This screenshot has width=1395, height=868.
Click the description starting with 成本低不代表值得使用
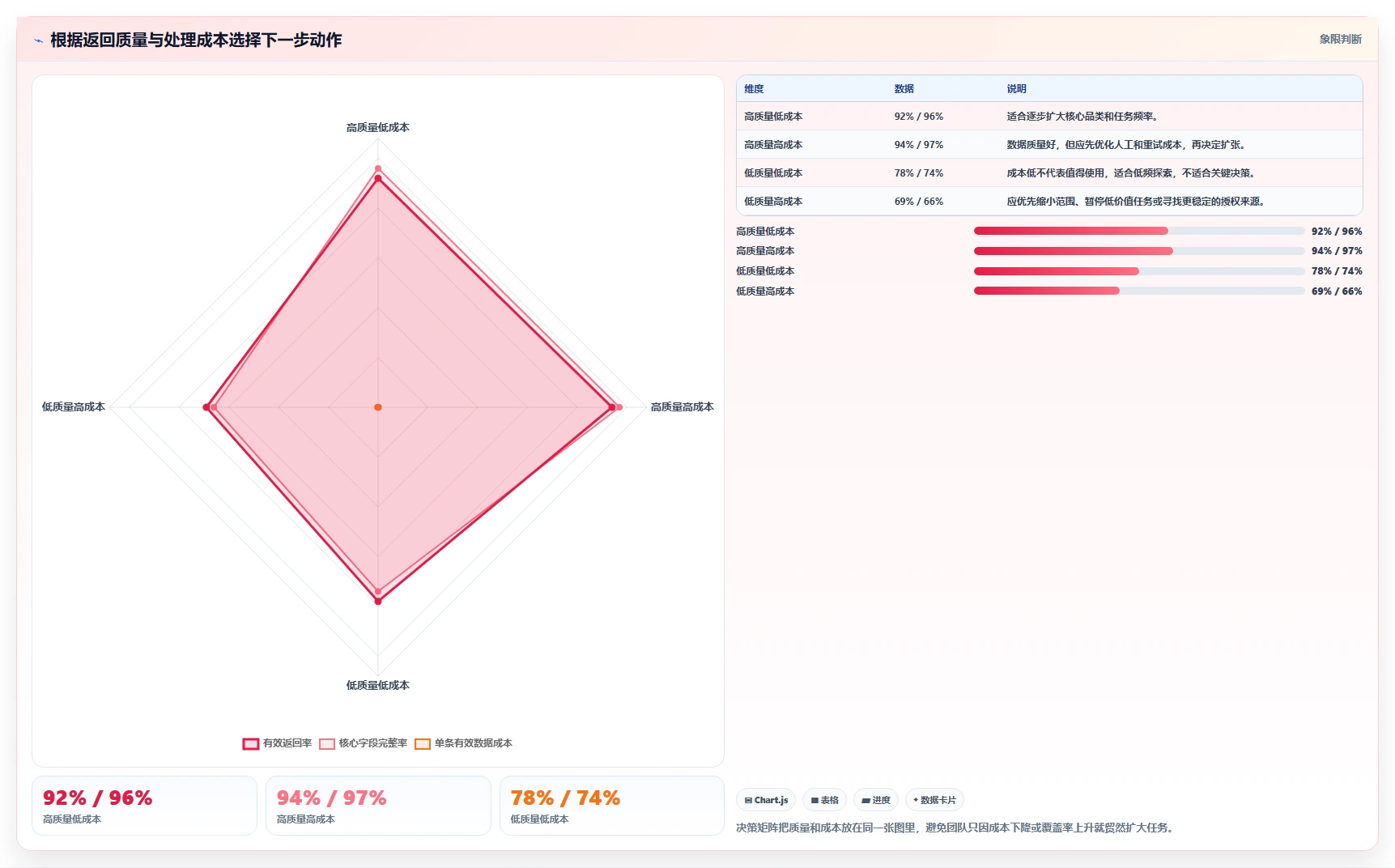point(1133,173)
